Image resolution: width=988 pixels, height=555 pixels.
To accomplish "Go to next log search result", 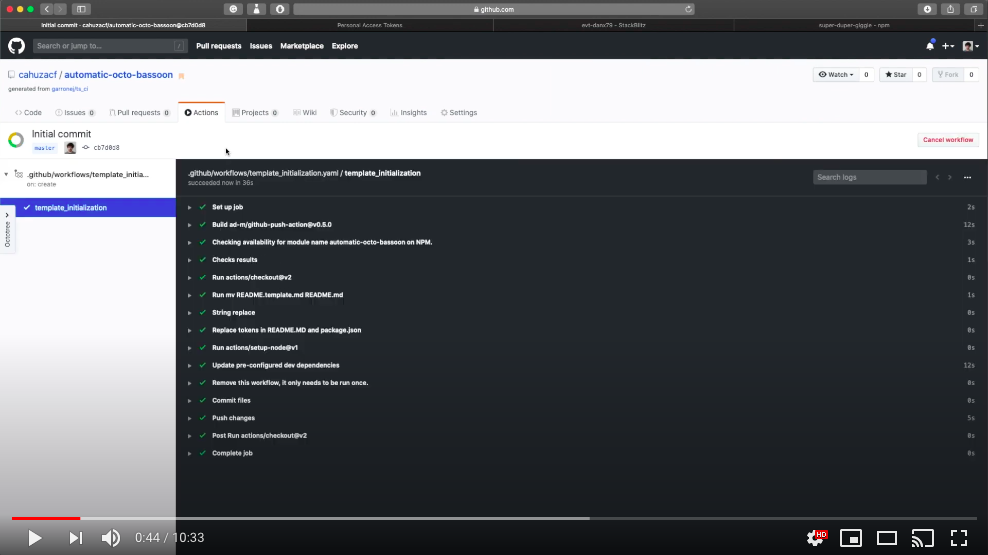I will click(x=950, y=178).
